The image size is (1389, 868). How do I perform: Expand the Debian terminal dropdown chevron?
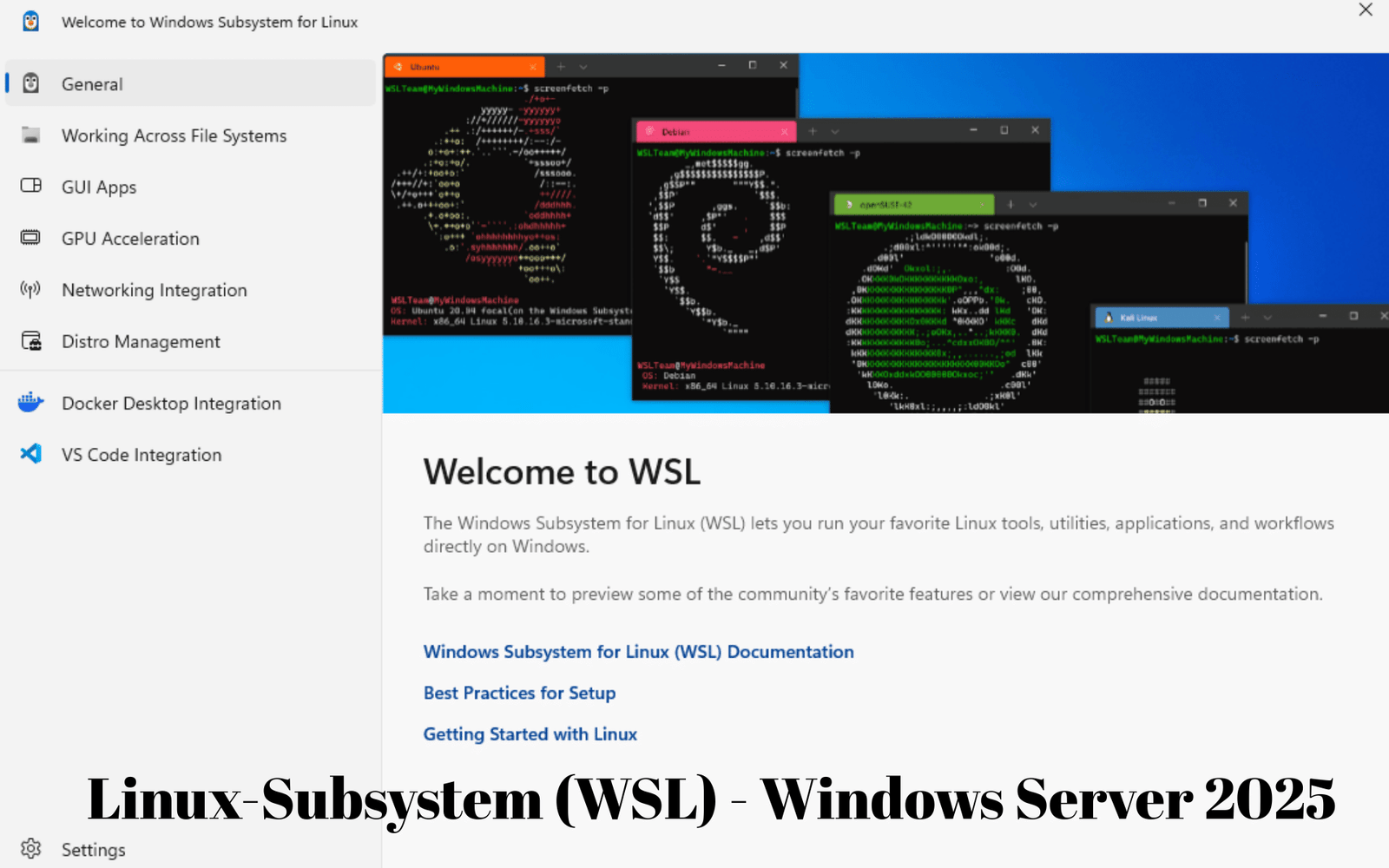click(x=834, y=131)
